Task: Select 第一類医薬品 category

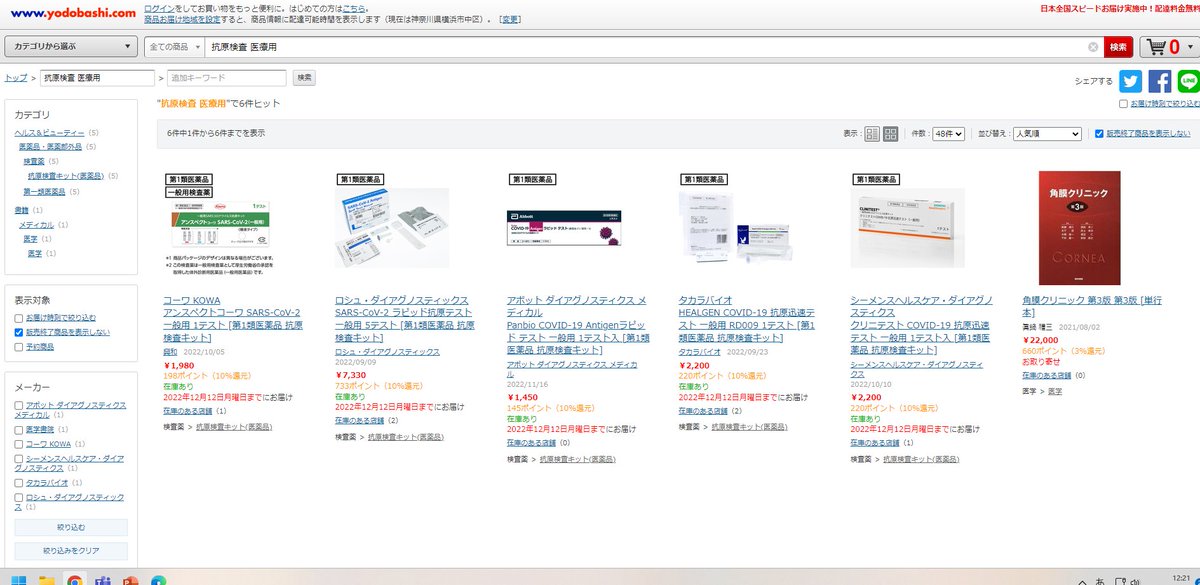Action: click(x=42, y=191)
